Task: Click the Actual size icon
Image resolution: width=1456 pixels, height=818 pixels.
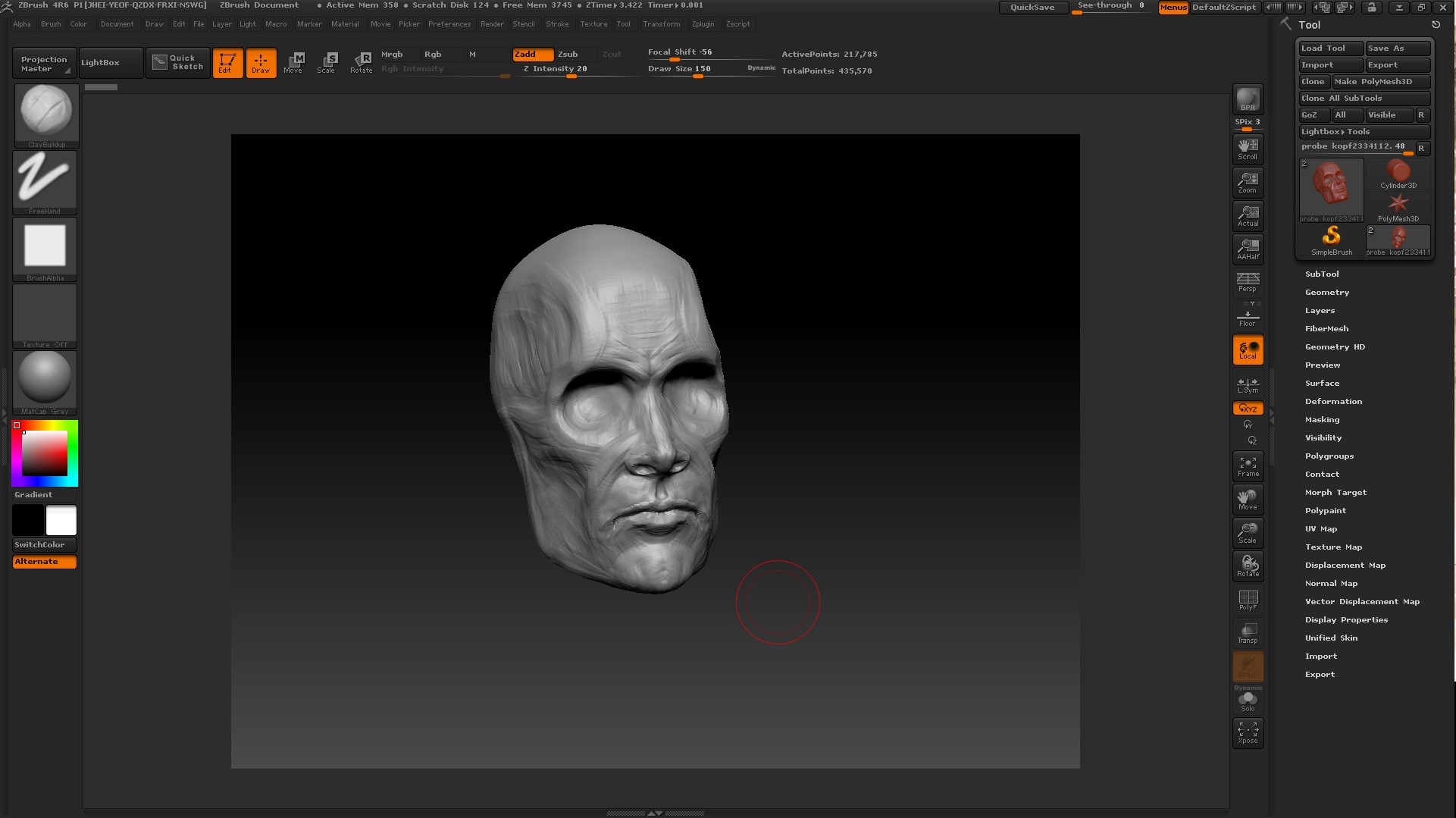Action: 1248,215
